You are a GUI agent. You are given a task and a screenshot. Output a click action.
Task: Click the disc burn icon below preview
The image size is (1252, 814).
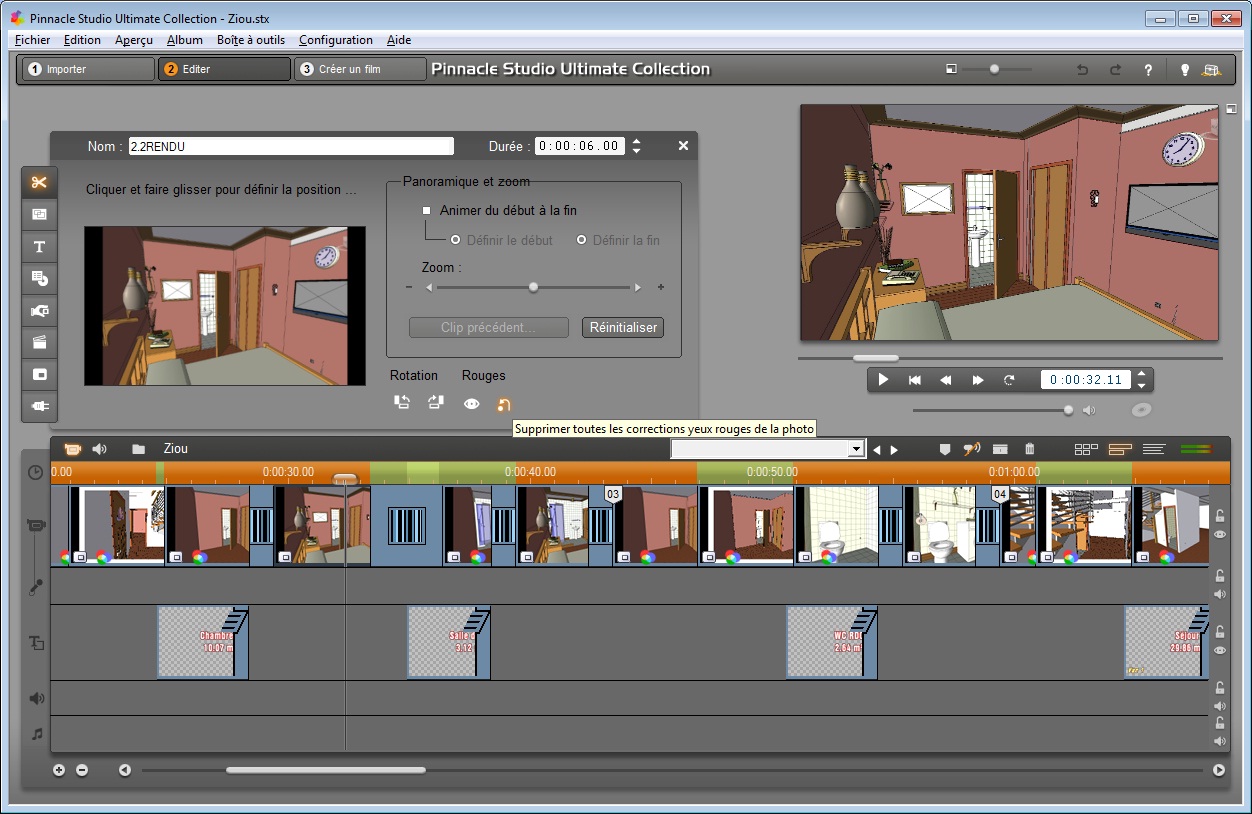click(x=1140, y=410)
